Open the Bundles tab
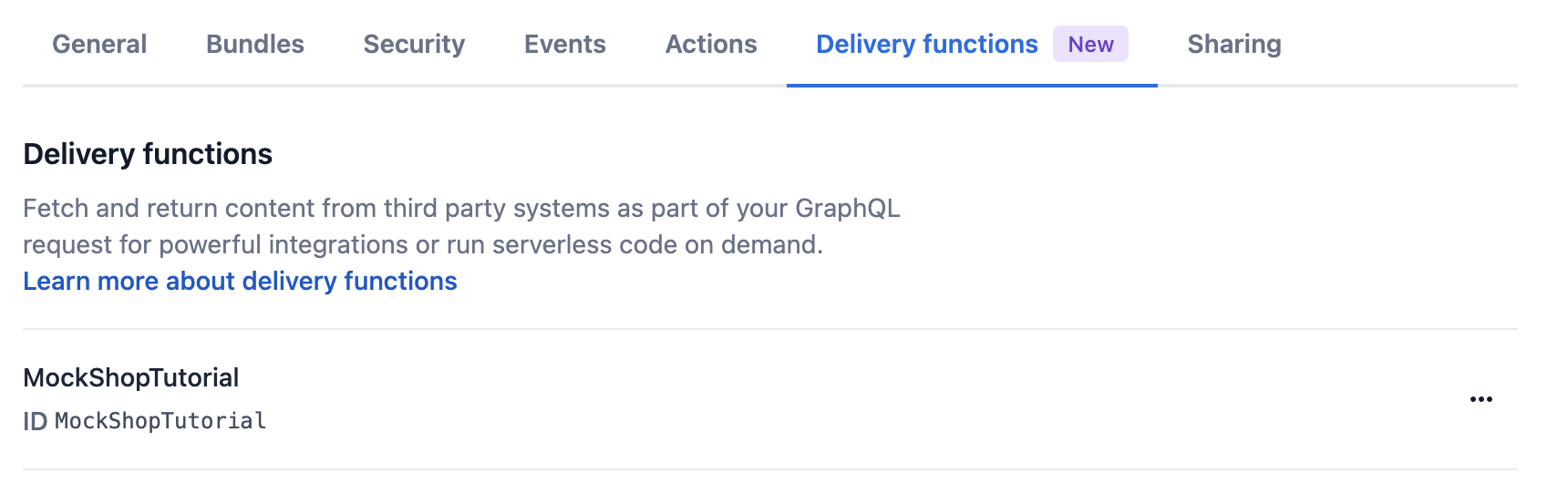The width and height of the screenshot is (1568, 494). (255, 44)
